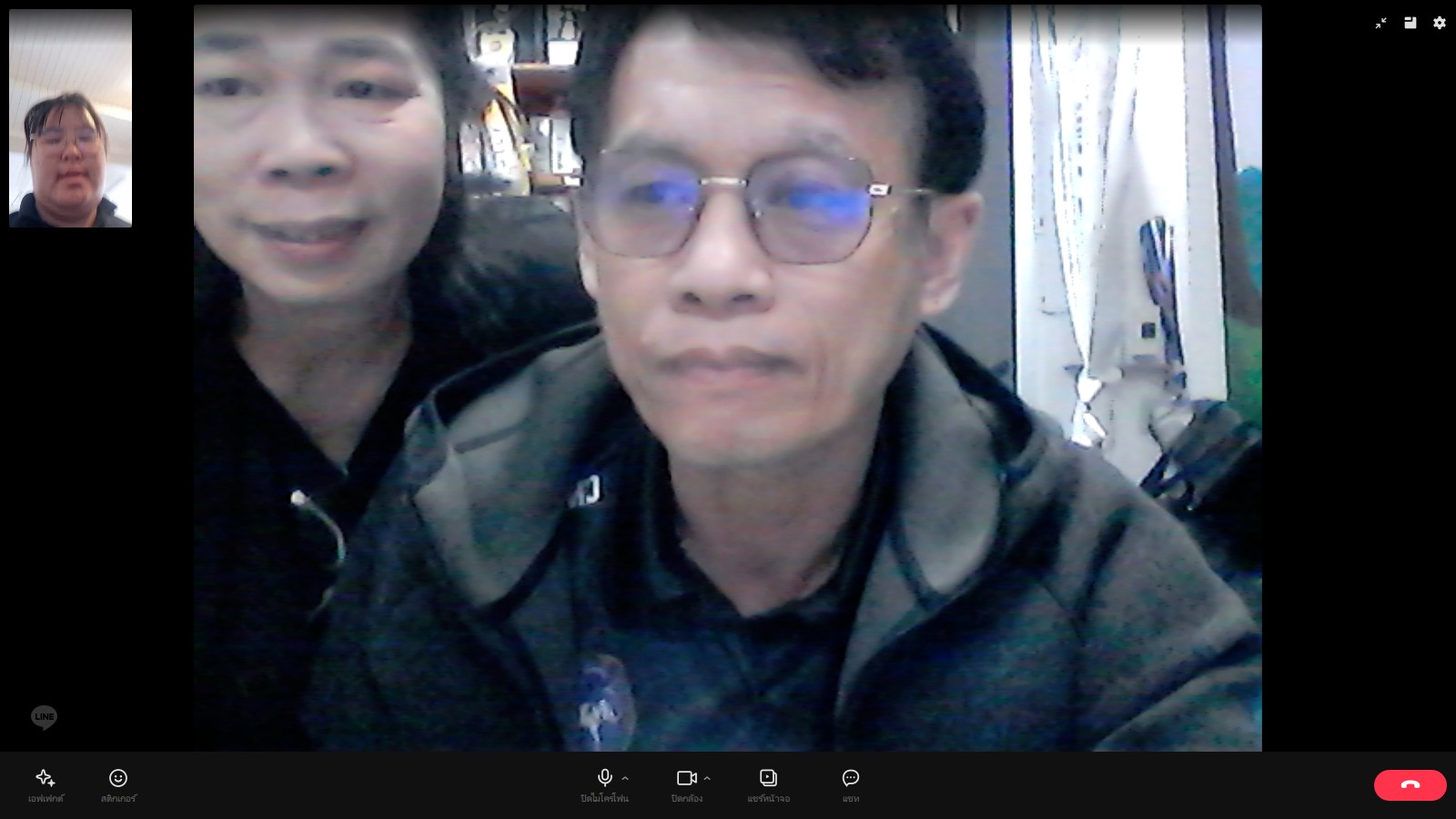Open the video effects (เอฟเฟกต์) panel
Screen dimensions: 1456x819
pyautogui.click(x=45, y=784)
